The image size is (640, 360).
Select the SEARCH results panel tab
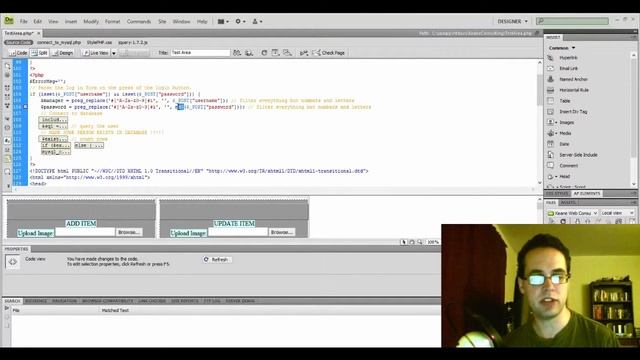(12, 301)
